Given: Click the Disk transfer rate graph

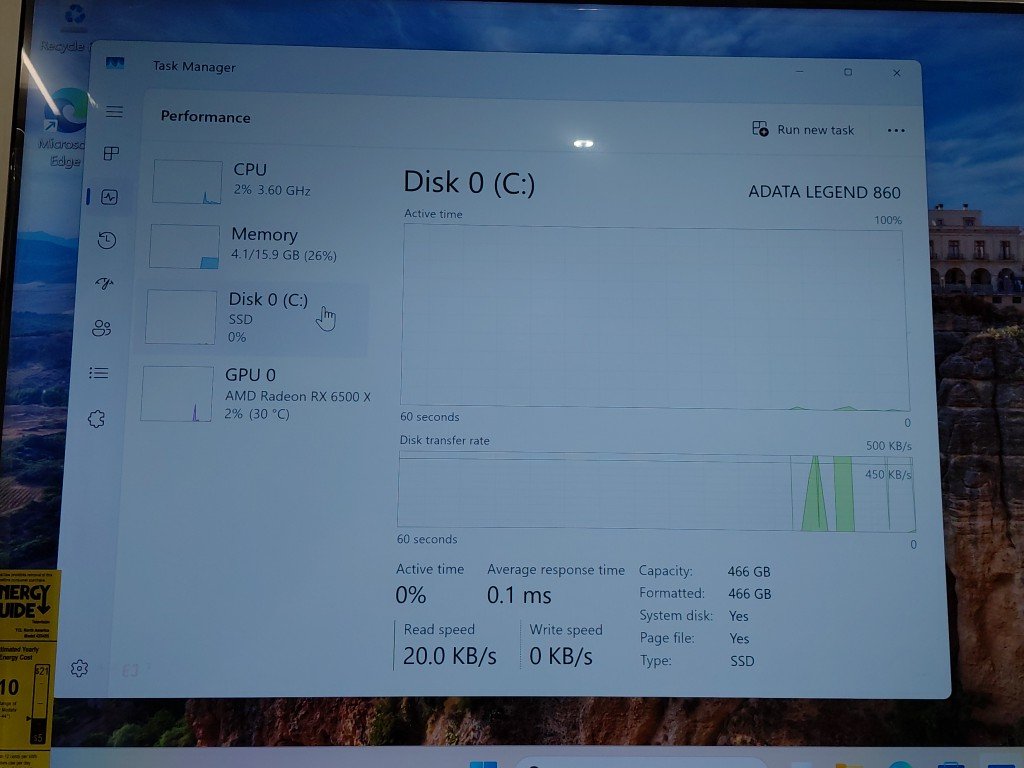Looking at the screenshot, I should click(x=655, y=491).
